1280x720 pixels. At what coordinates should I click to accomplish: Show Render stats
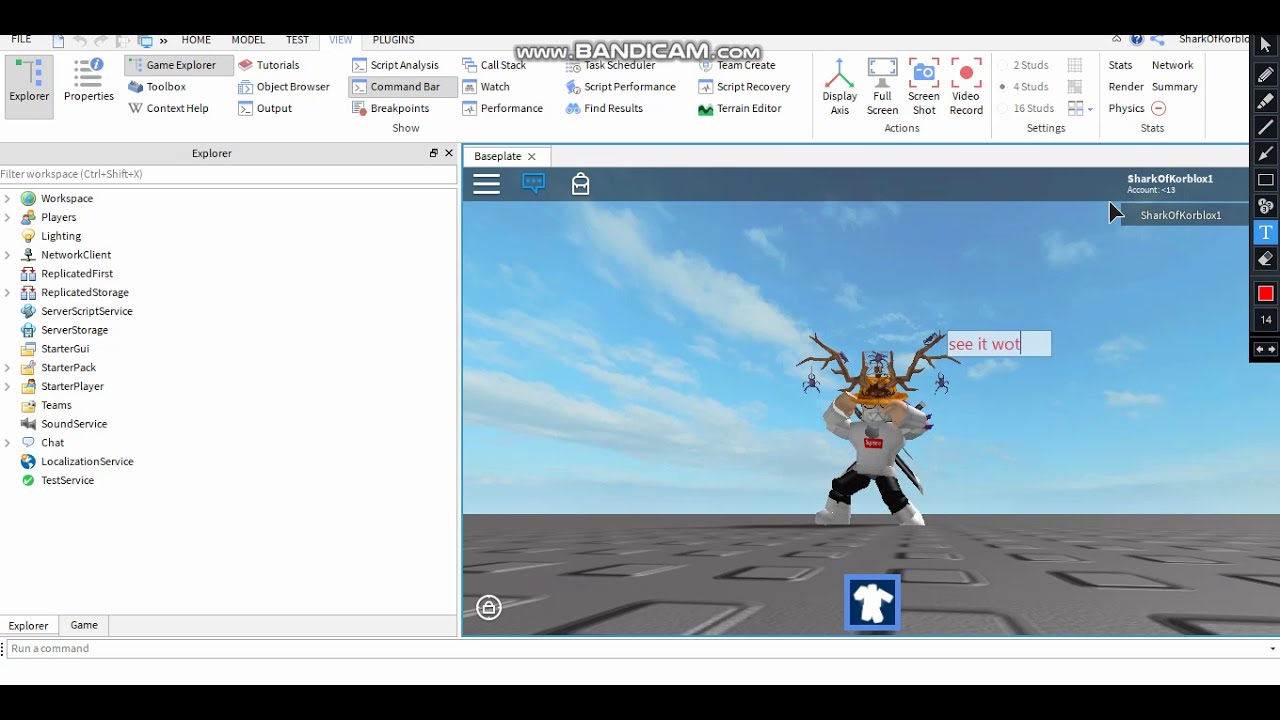point(1126,87)
